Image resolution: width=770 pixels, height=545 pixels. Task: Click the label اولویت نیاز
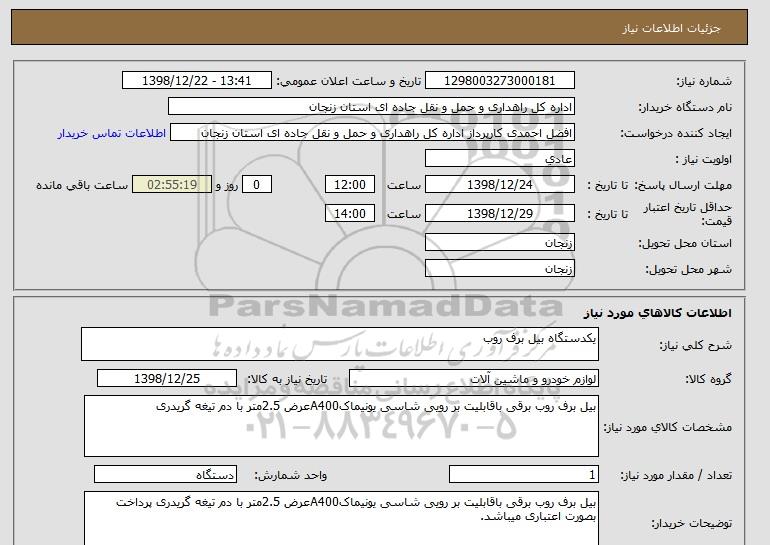704,160
